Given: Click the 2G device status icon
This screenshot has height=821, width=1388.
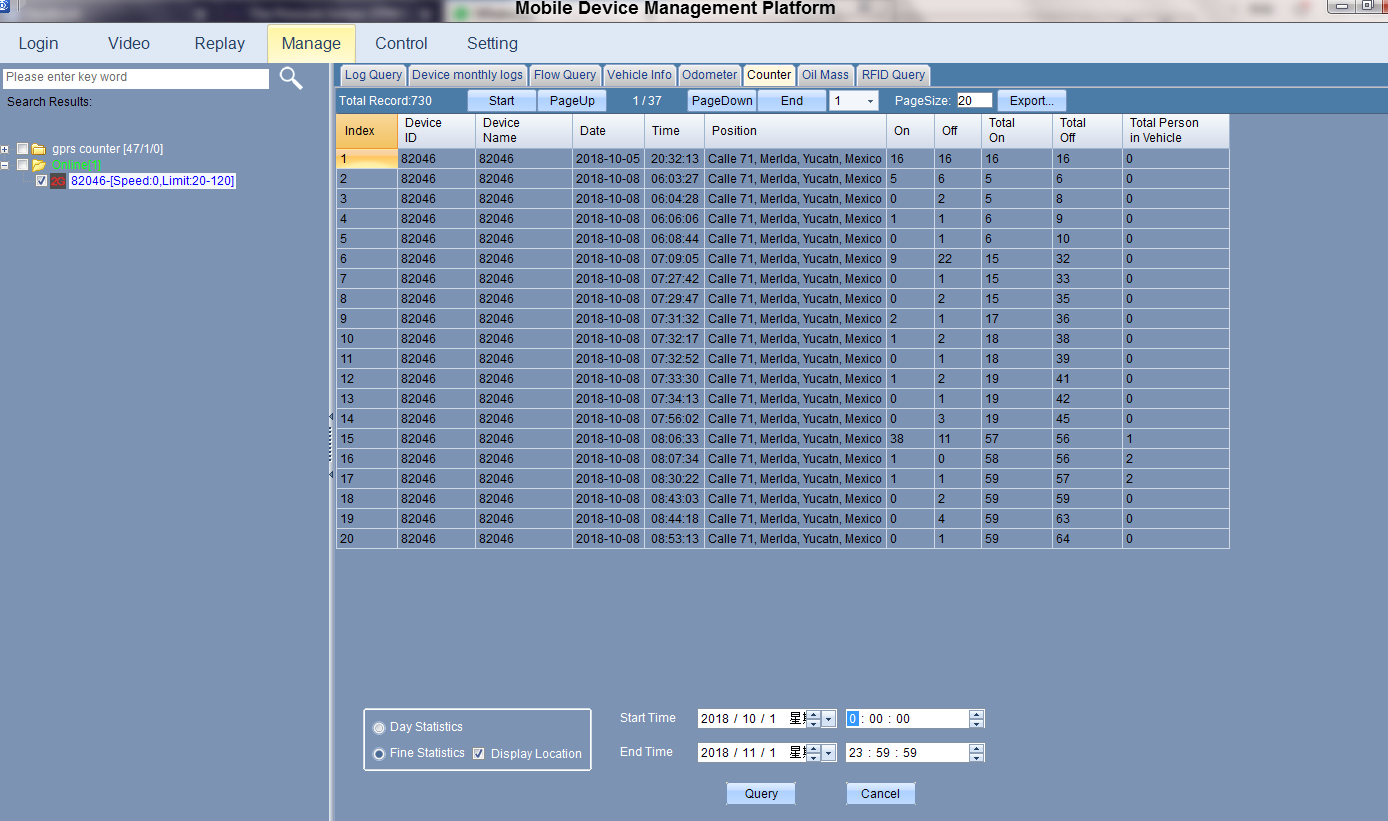Looking at the screenshot, I should click(58, 181).
